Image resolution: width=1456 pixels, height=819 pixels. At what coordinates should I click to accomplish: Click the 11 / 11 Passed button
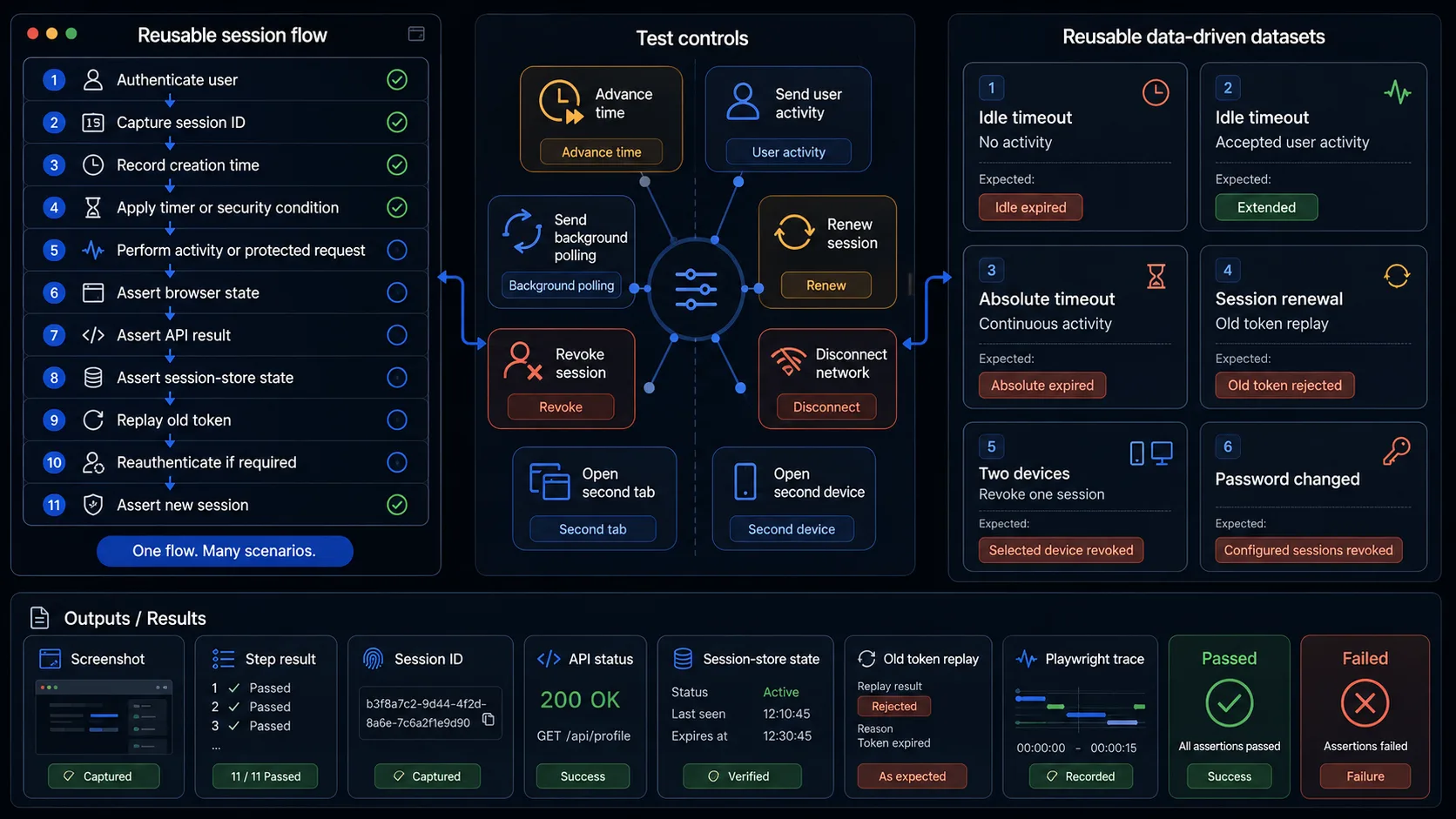tap(266, 776)
